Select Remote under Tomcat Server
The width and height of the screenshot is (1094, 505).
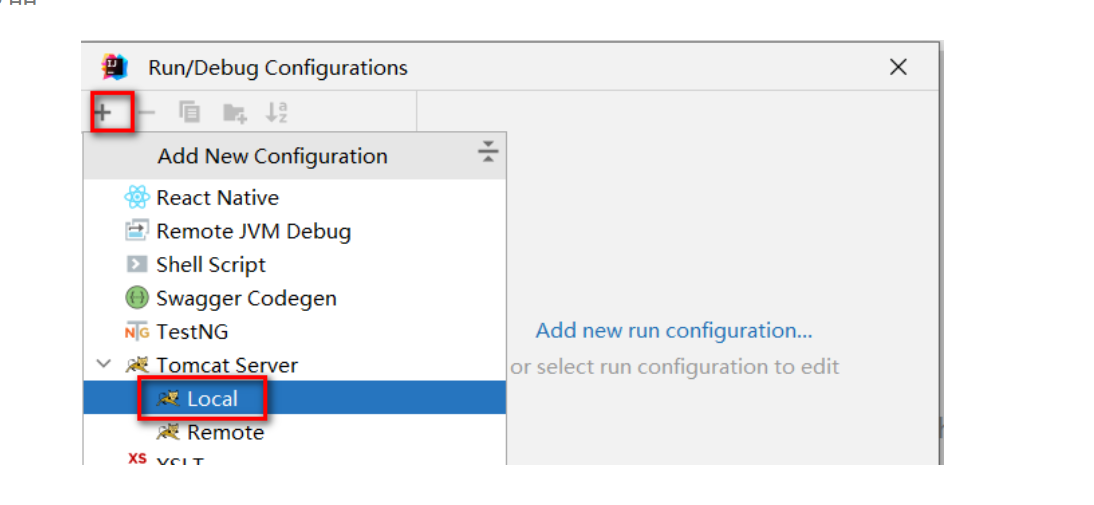pos(294,432)
